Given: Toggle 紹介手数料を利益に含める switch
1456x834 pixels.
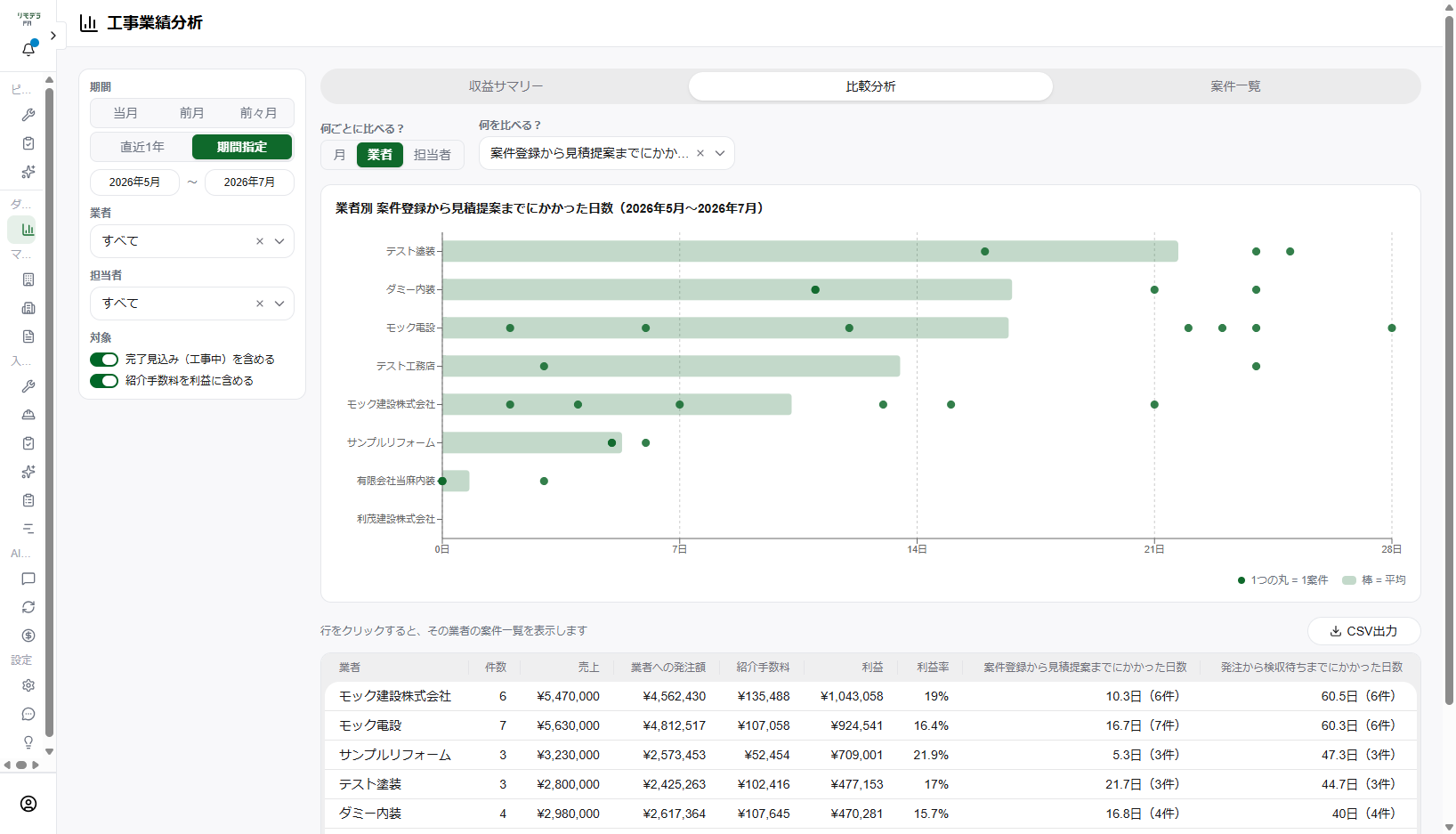Looking at the screenshot, I should (x=104, y=381).
